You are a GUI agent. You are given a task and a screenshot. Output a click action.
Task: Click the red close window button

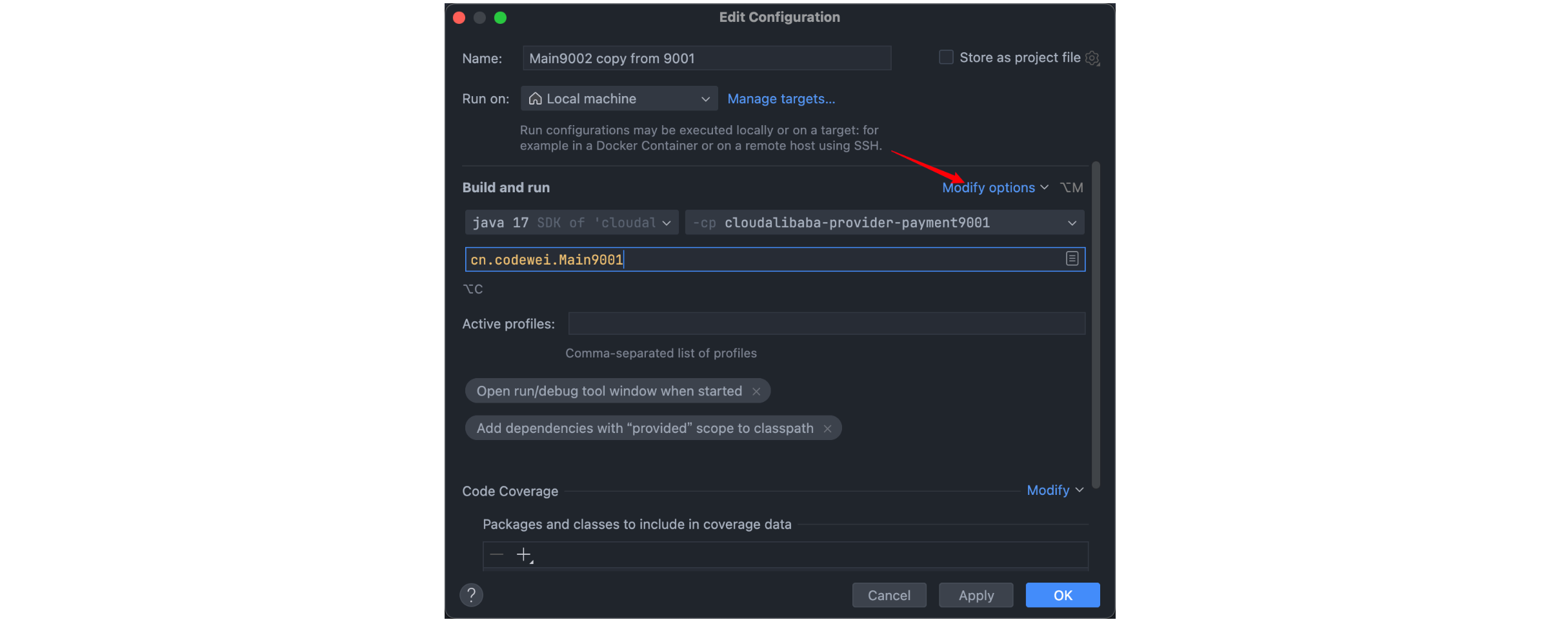coord(459,17)
